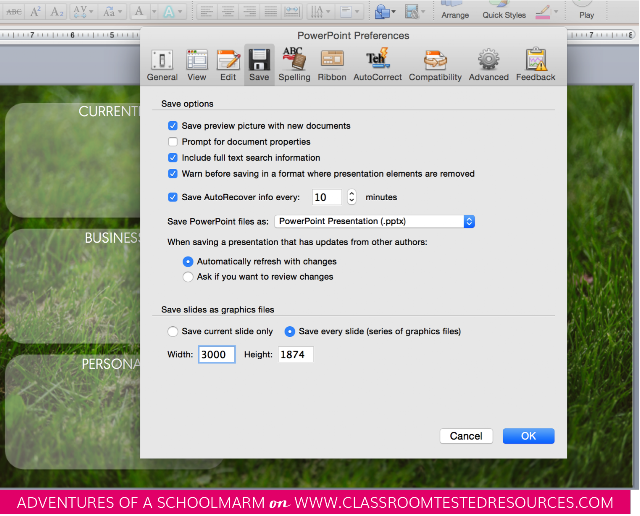640x516 pixels.
Task: Expand the shape line color dropdown arrow
Action: click(x=556, y=11)
